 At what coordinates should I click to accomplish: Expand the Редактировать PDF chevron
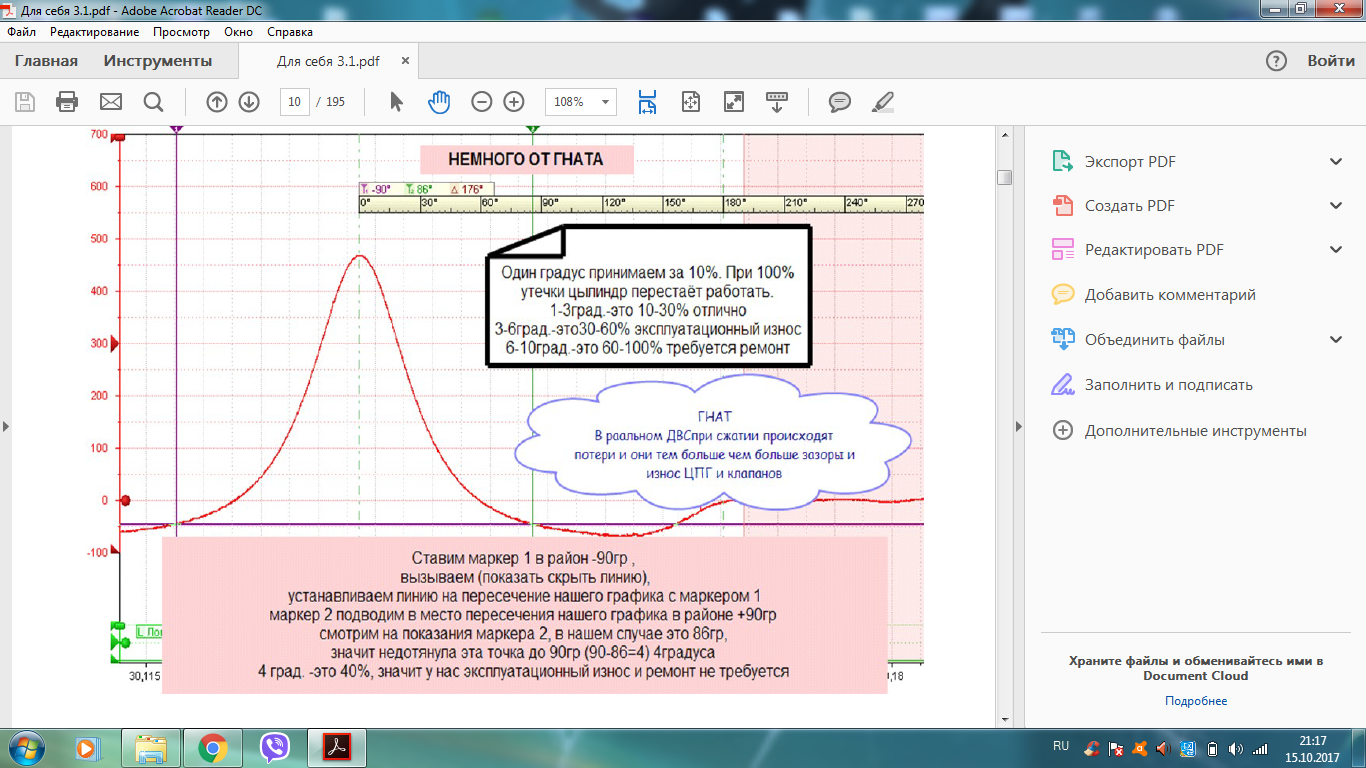pos(1336,250)
